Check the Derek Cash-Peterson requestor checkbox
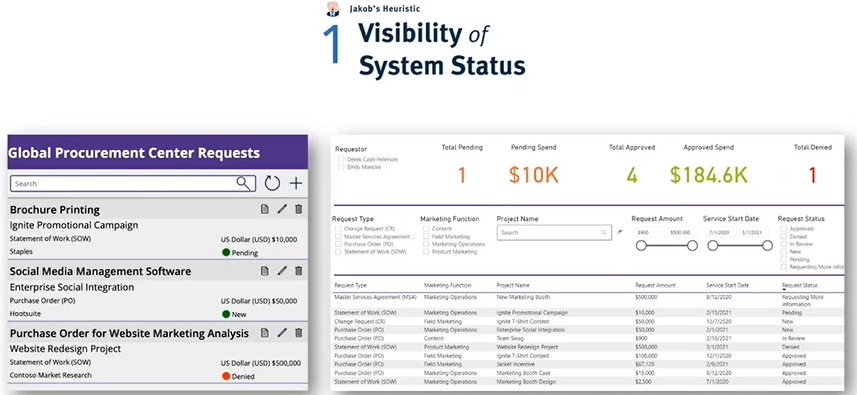Image resolution: width=857 pixels, height=395 pixels. tap(341, 160)
